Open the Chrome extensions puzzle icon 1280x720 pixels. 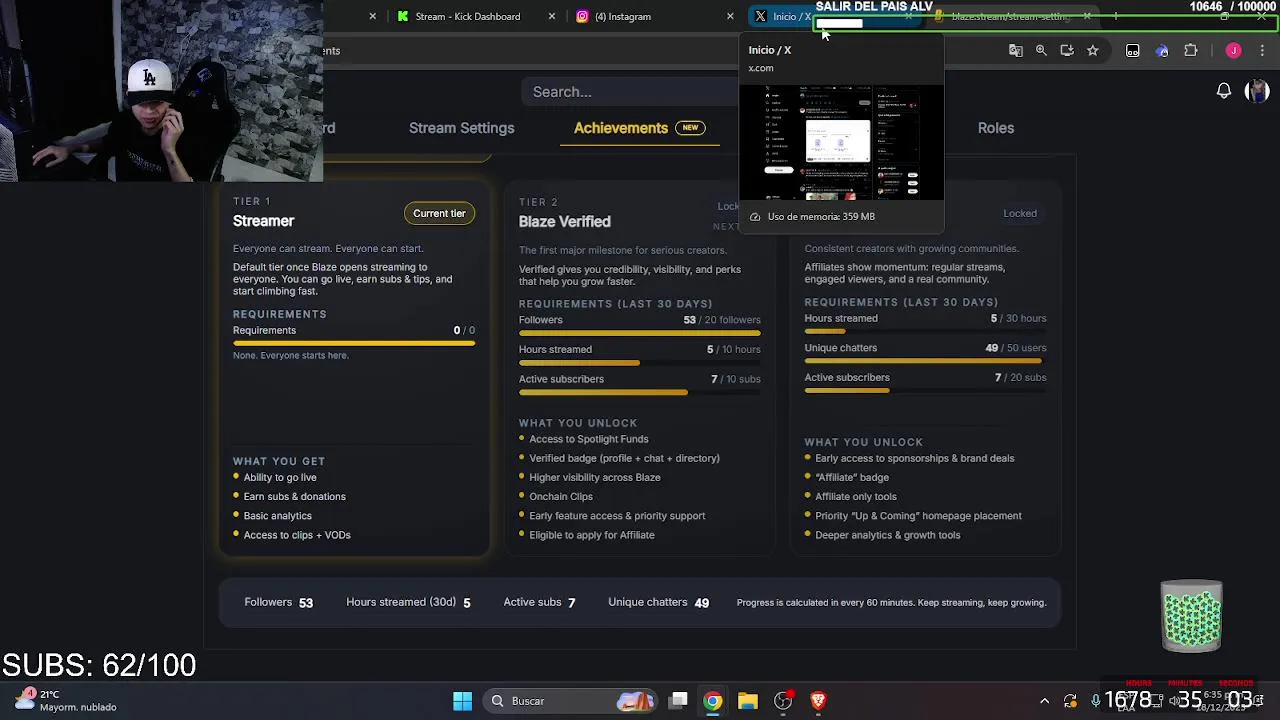pyautogui.click(x=1190, y=50)
